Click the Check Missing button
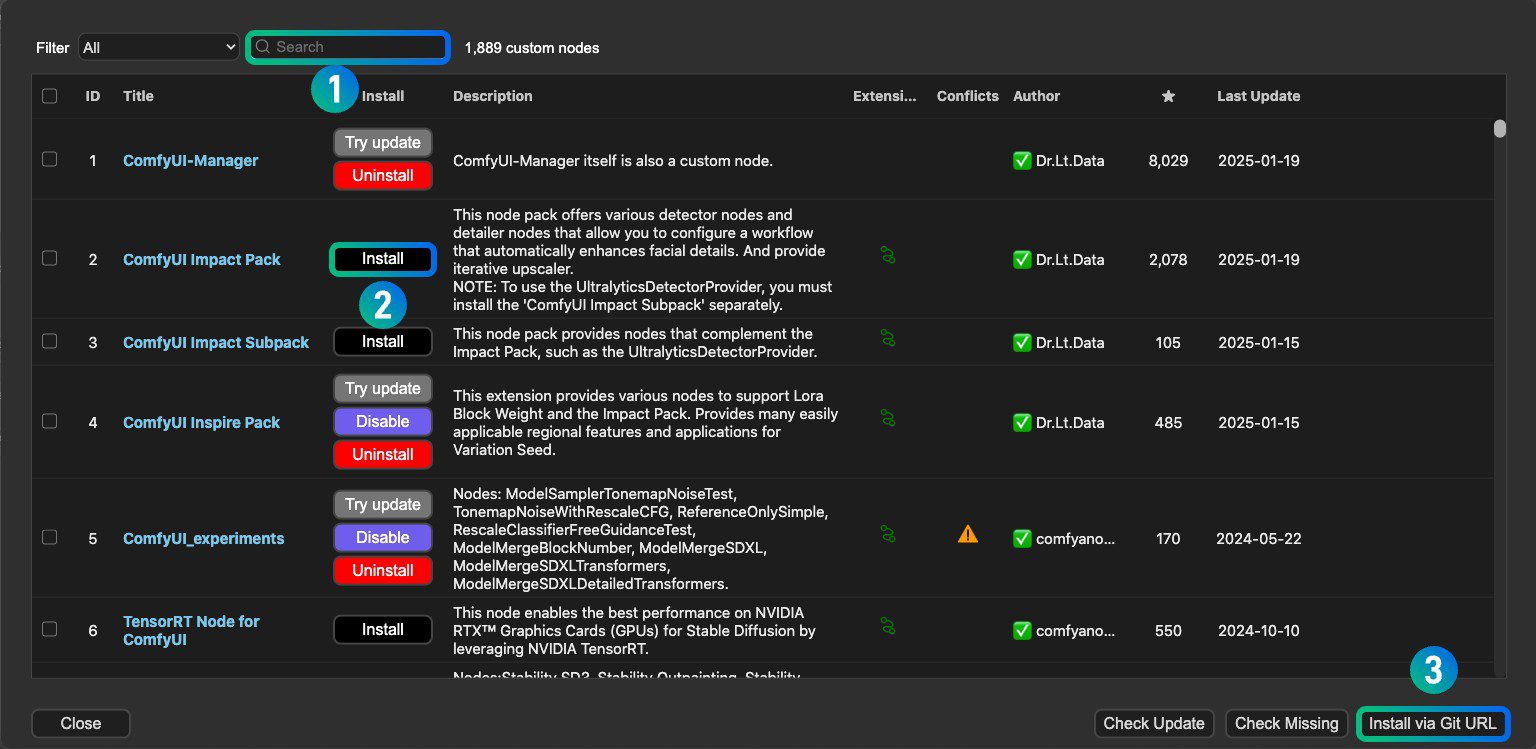 coord(1286,723)
